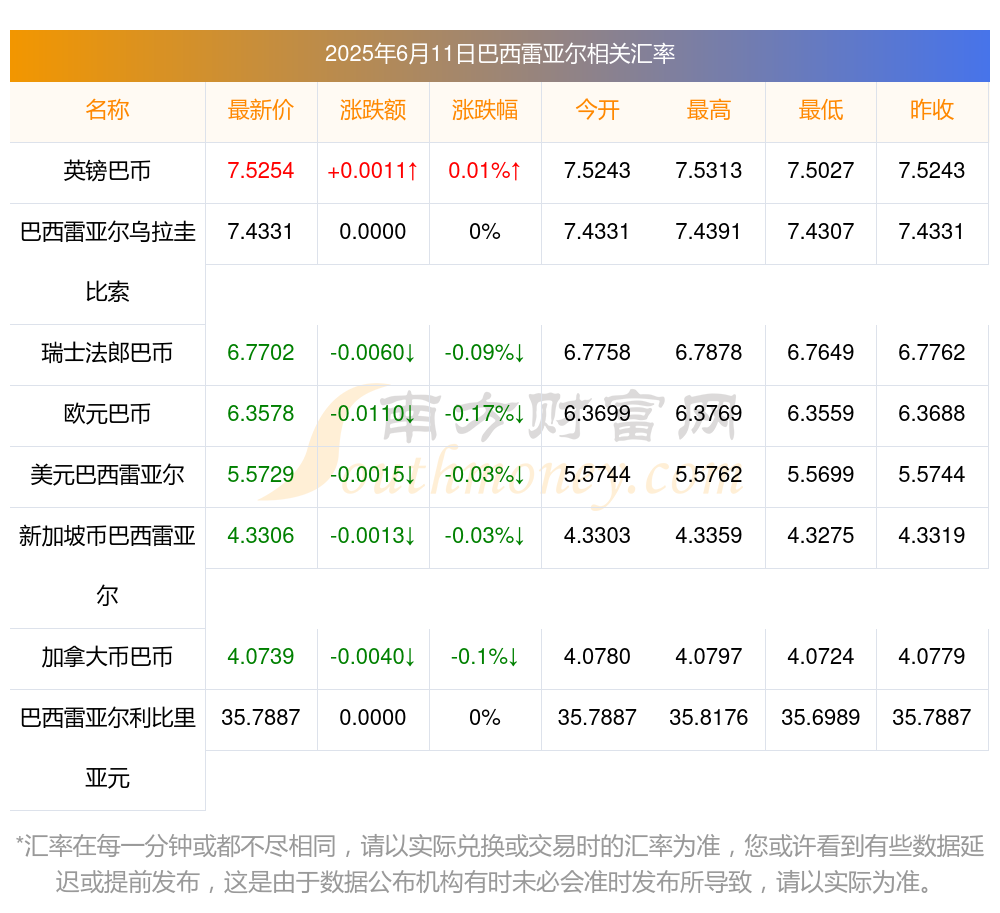Click the 涨跌幅 column header
This screenshot has width=1000, height=913.
pos(485,110)
